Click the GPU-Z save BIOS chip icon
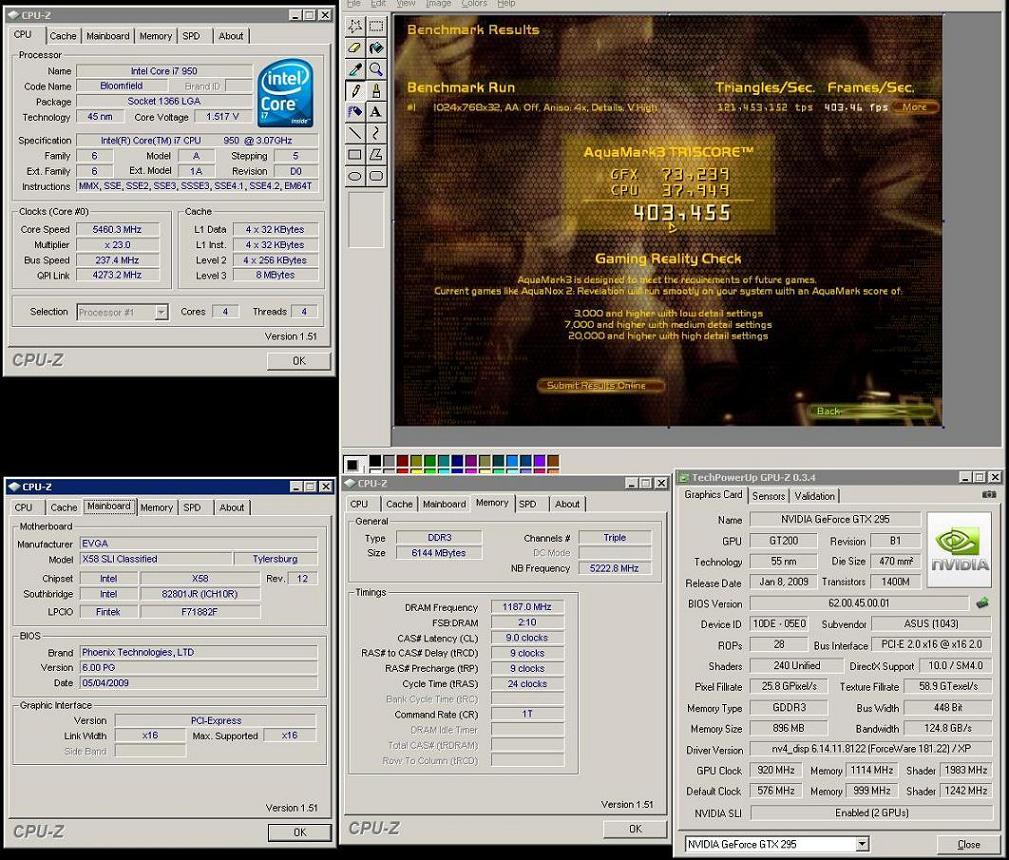This screenshot has height=860, width=1009. [x=982, y=603]
